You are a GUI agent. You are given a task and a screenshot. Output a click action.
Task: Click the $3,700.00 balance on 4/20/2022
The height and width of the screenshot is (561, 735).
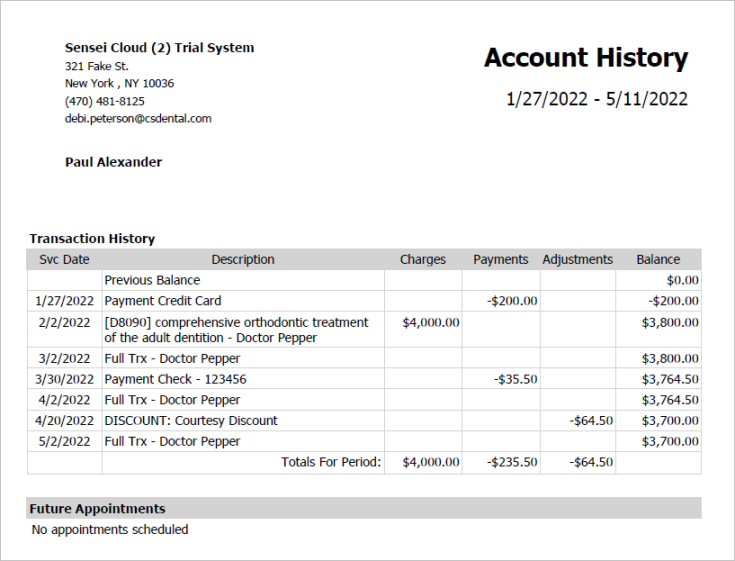coord(670,420)
